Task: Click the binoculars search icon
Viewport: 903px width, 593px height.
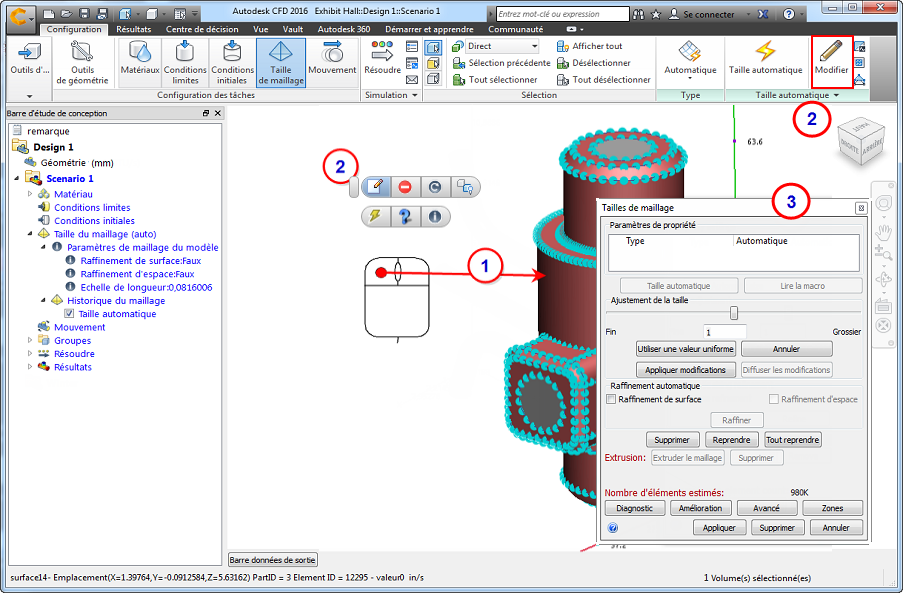Action: coord(638,14)
